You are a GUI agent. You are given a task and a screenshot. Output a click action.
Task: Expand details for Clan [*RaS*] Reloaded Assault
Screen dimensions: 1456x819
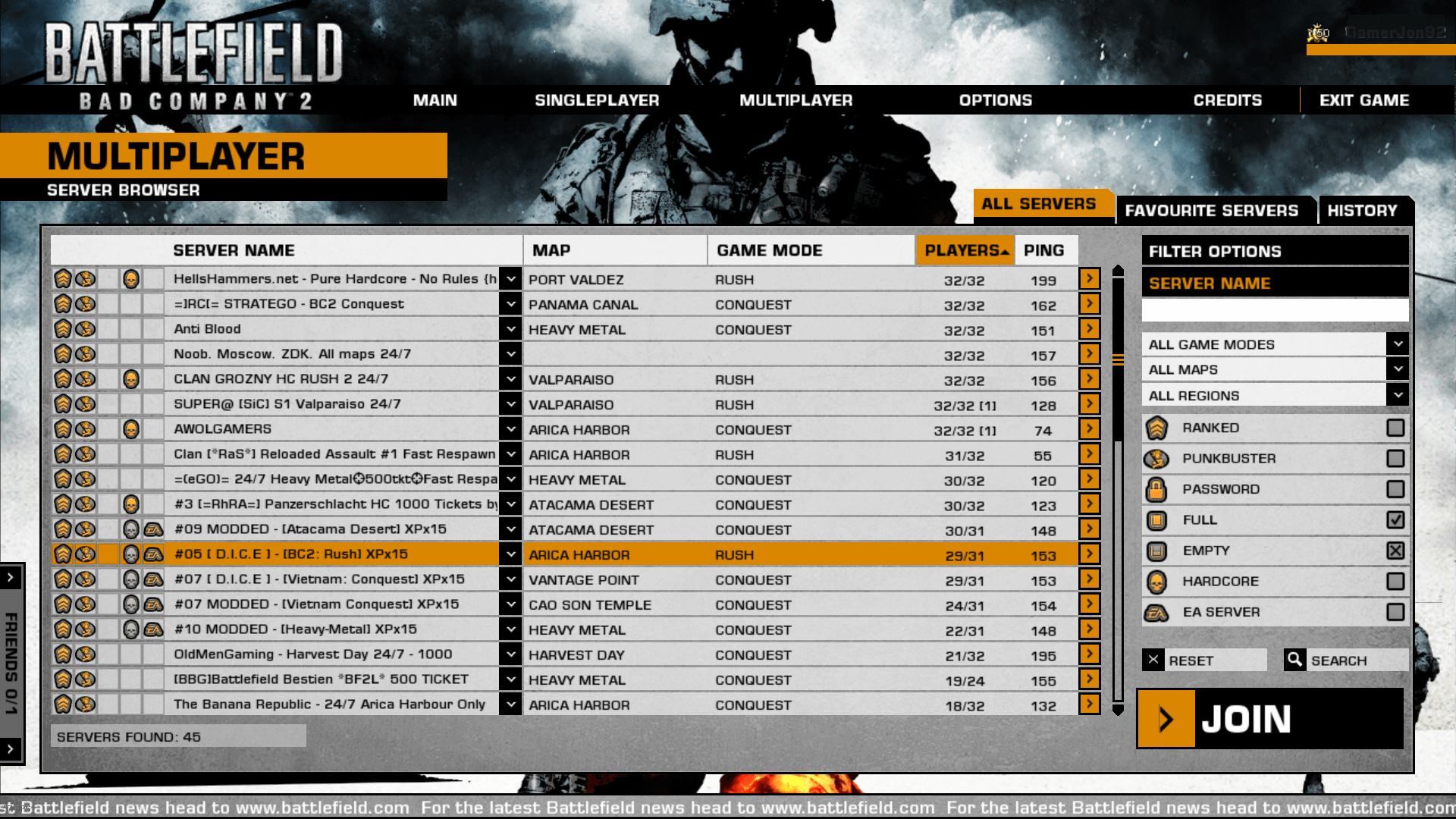511,454
